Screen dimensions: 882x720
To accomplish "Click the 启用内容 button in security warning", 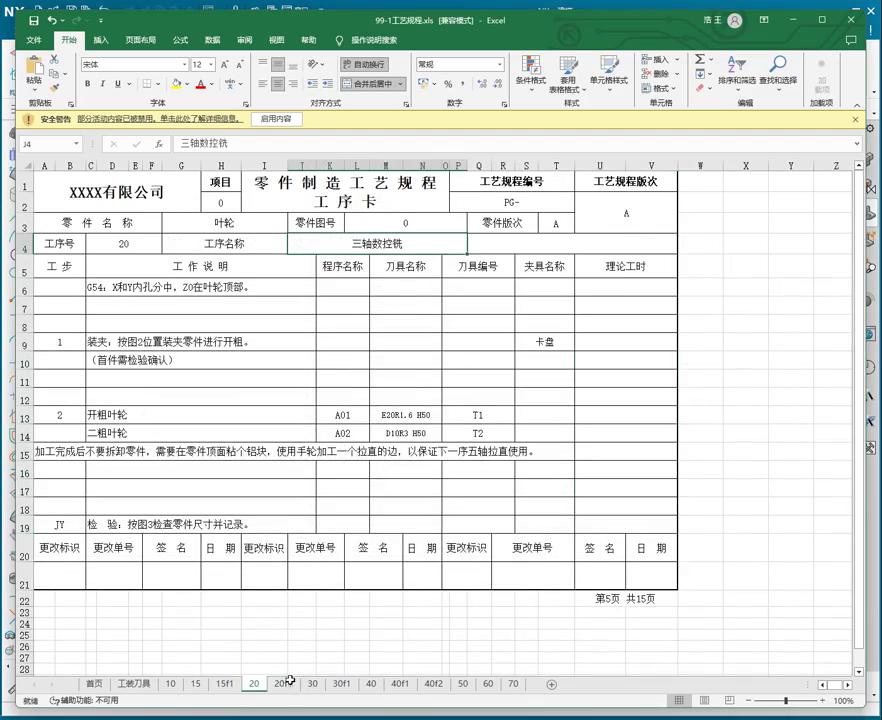I will (275, 118).
